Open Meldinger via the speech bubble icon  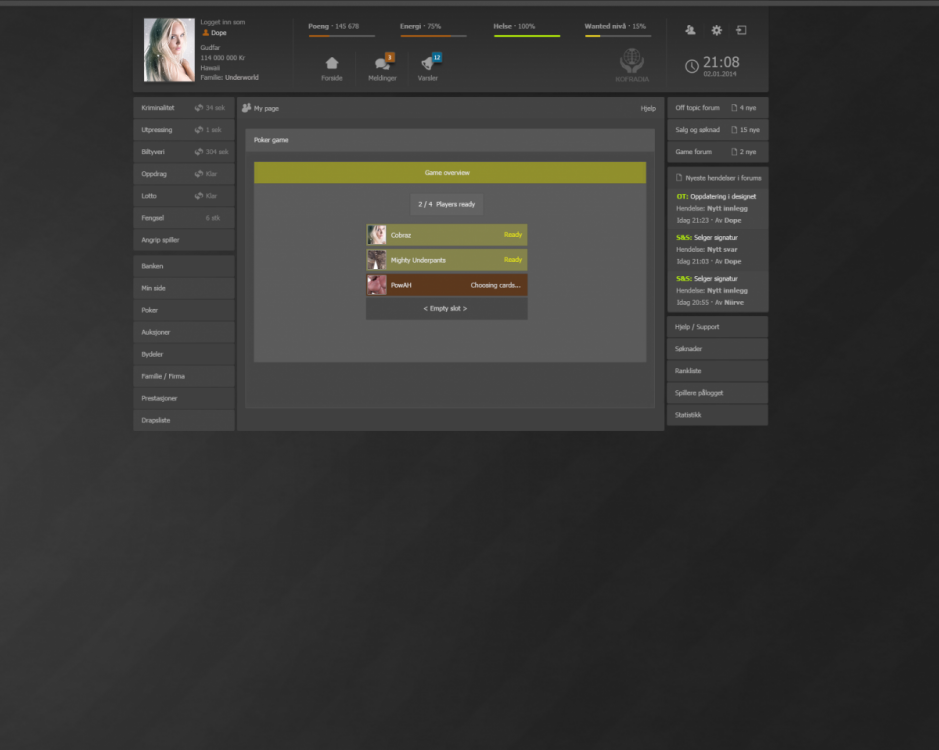tap(381, 63)
